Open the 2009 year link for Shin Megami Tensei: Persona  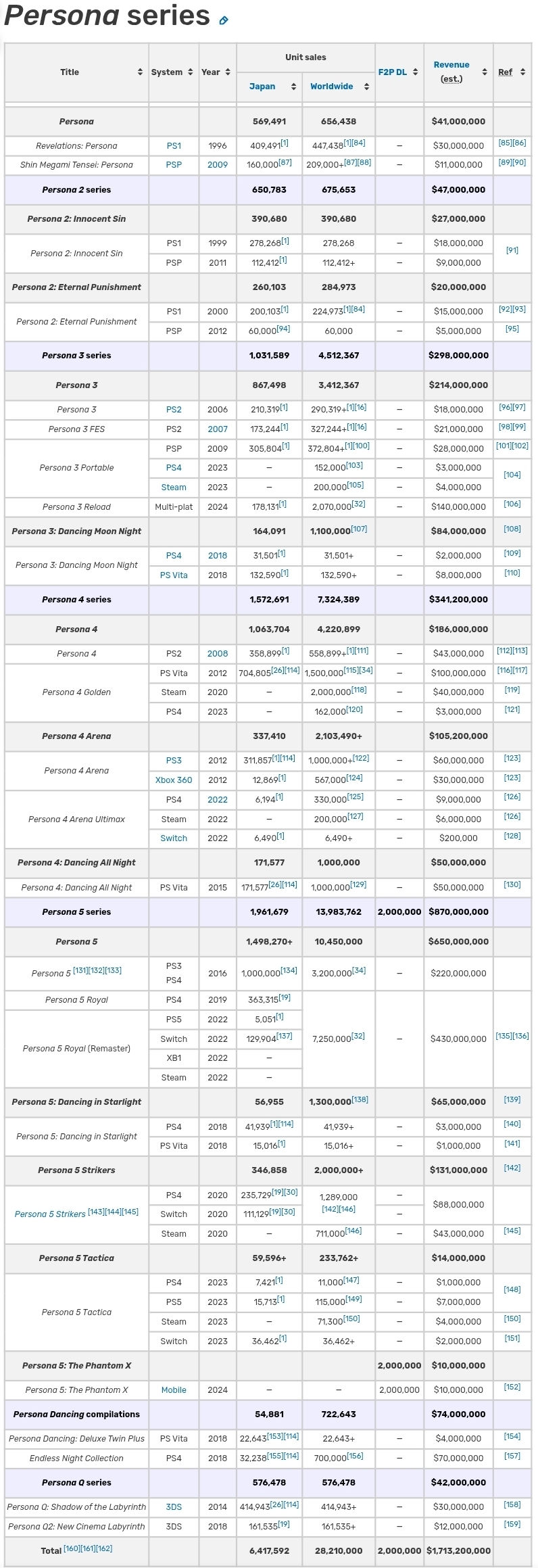218,165
